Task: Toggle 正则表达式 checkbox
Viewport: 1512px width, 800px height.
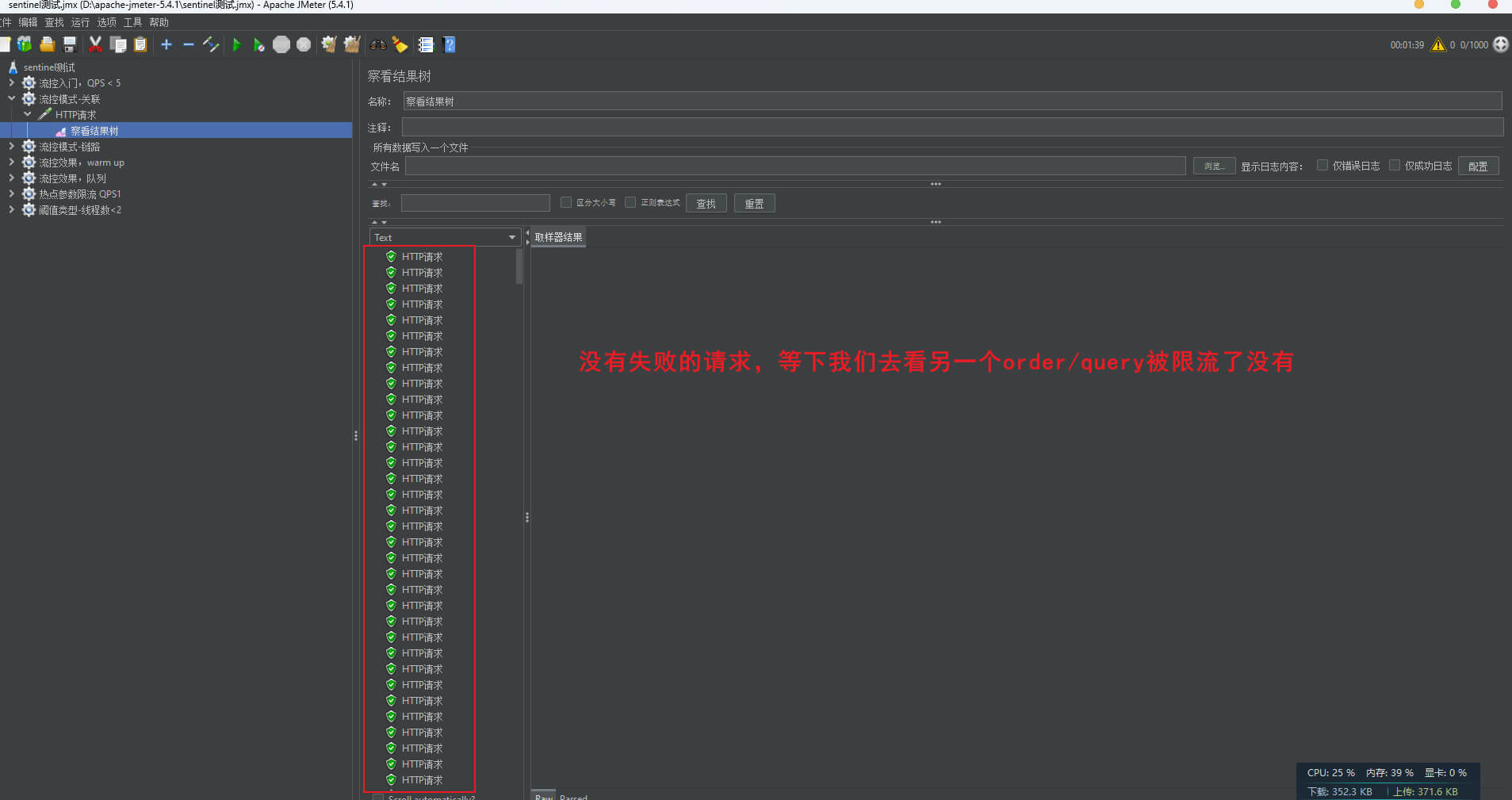Action: coord(630,202)
